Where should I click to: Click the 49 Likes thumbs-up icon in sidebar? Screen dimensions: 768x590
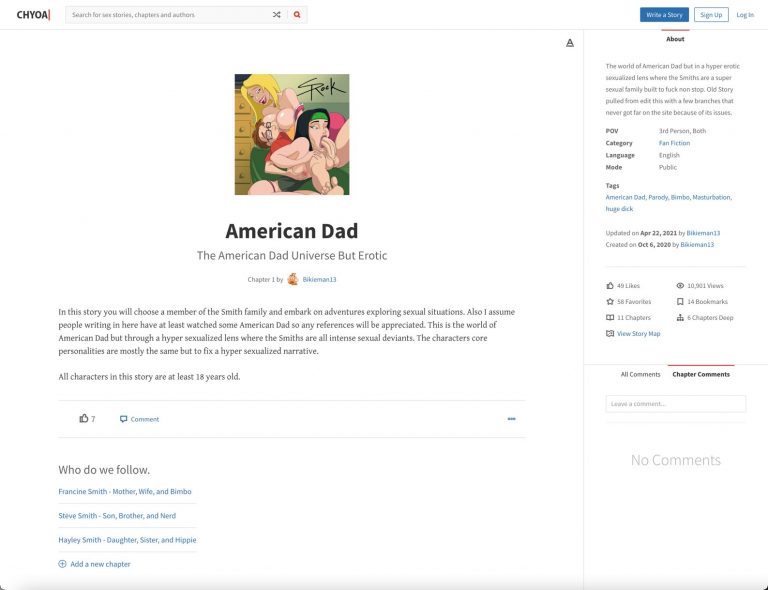point(610,285)
